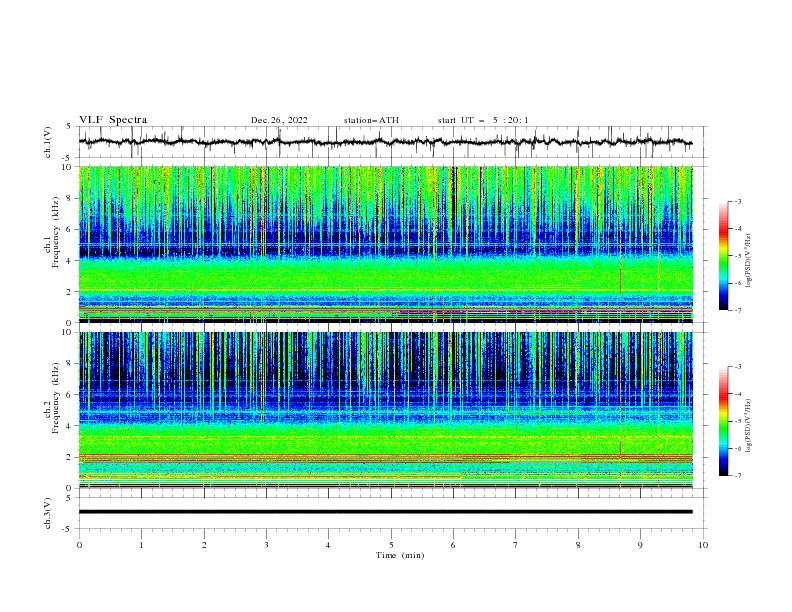This screenshot has width=792, height=612.
Task: Click the time axis tick label '2'
Action: [204, 545]
